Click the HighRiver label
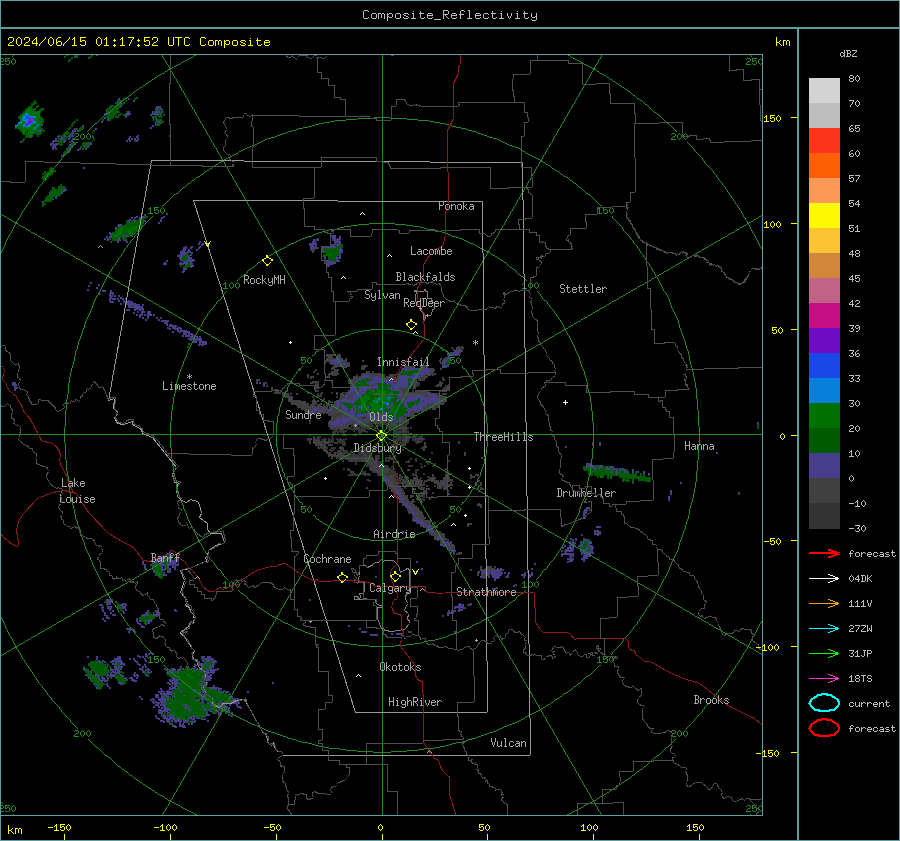This screenshot has height=841, width=900. (x=415, y=702)
